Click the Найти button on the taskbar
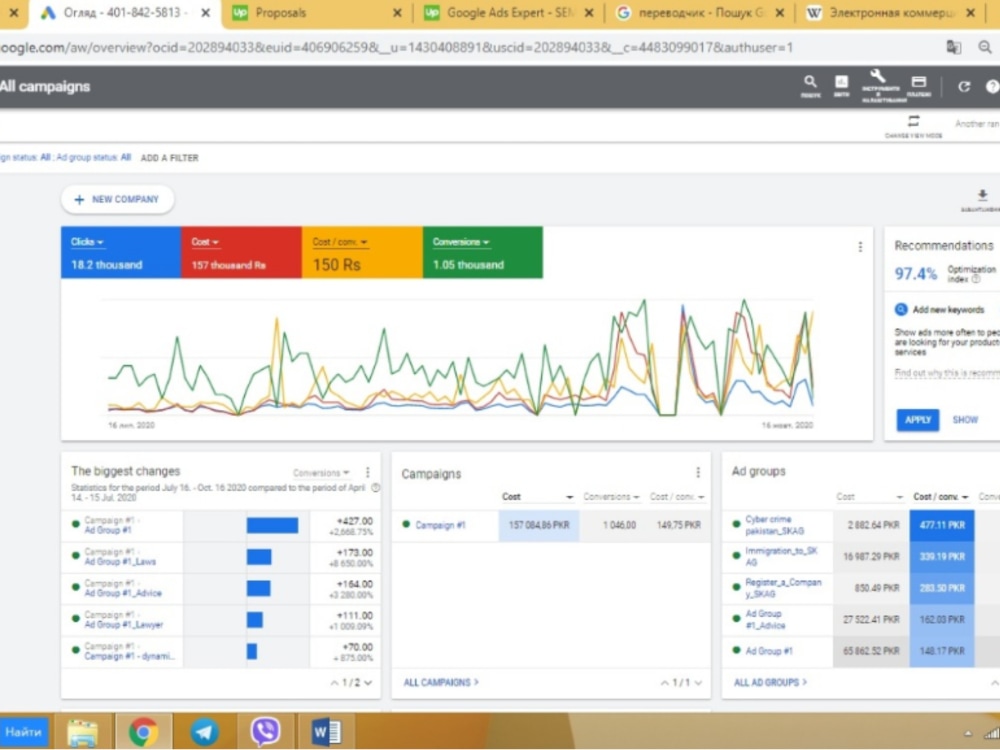 [24, 732]
